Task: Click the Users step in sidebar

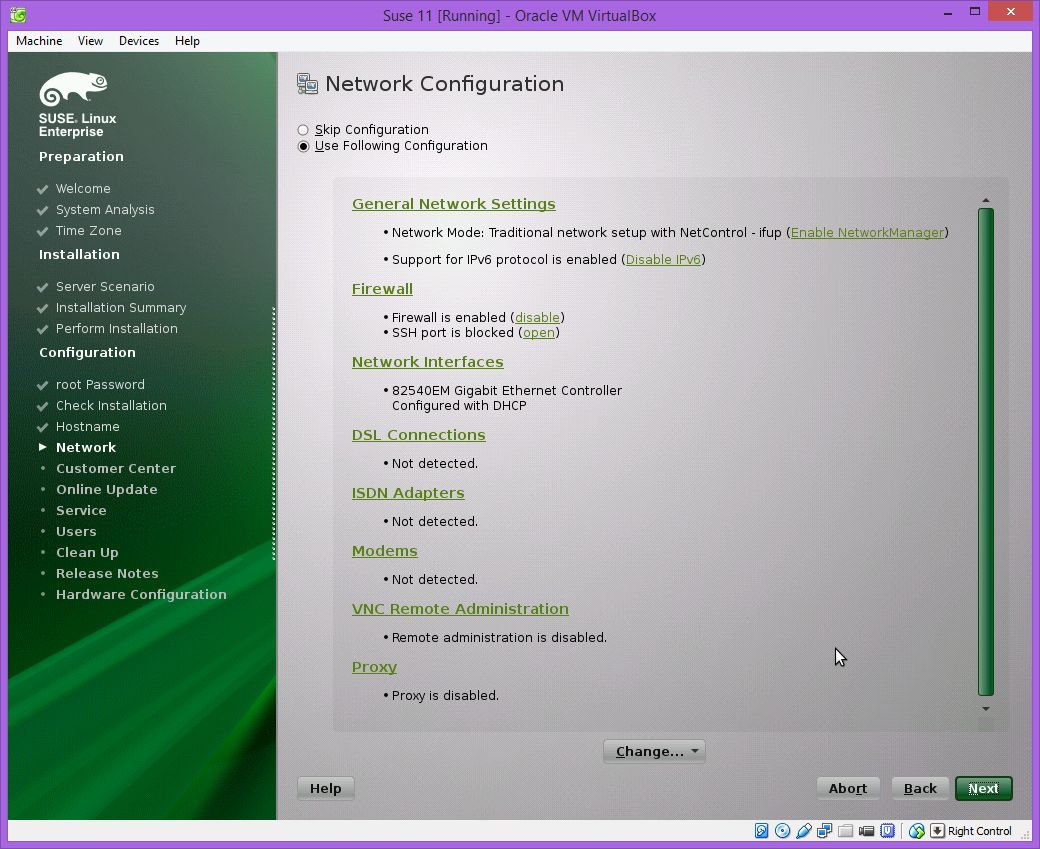Action: [x=76, y=532]
